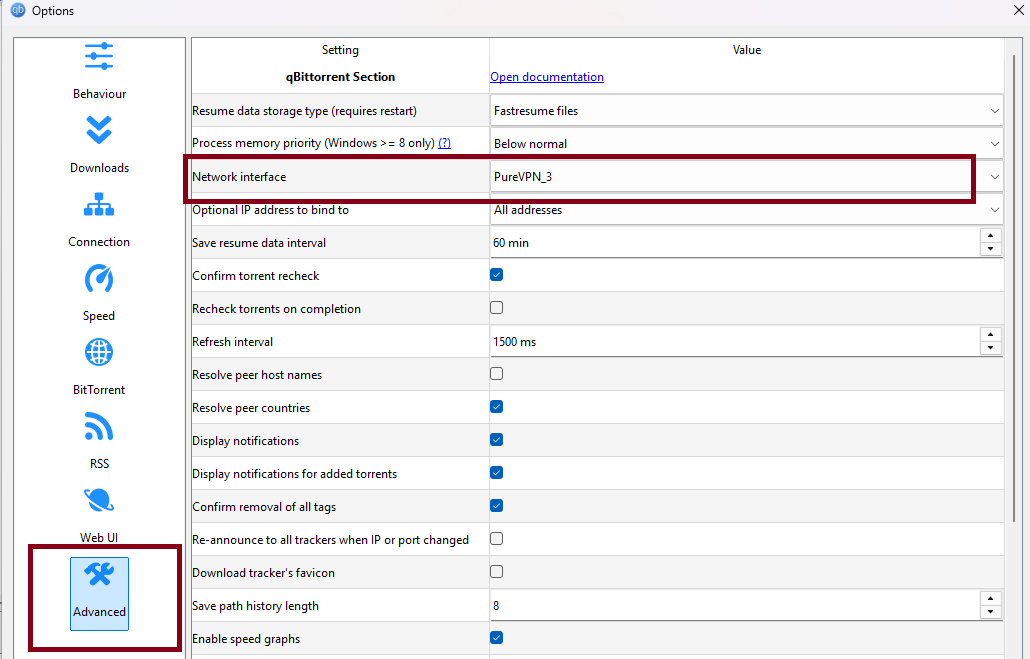The width and height of the screenshot is (1030, 659).
Task: Increase Refresh interval value
Action: [991, 334]
